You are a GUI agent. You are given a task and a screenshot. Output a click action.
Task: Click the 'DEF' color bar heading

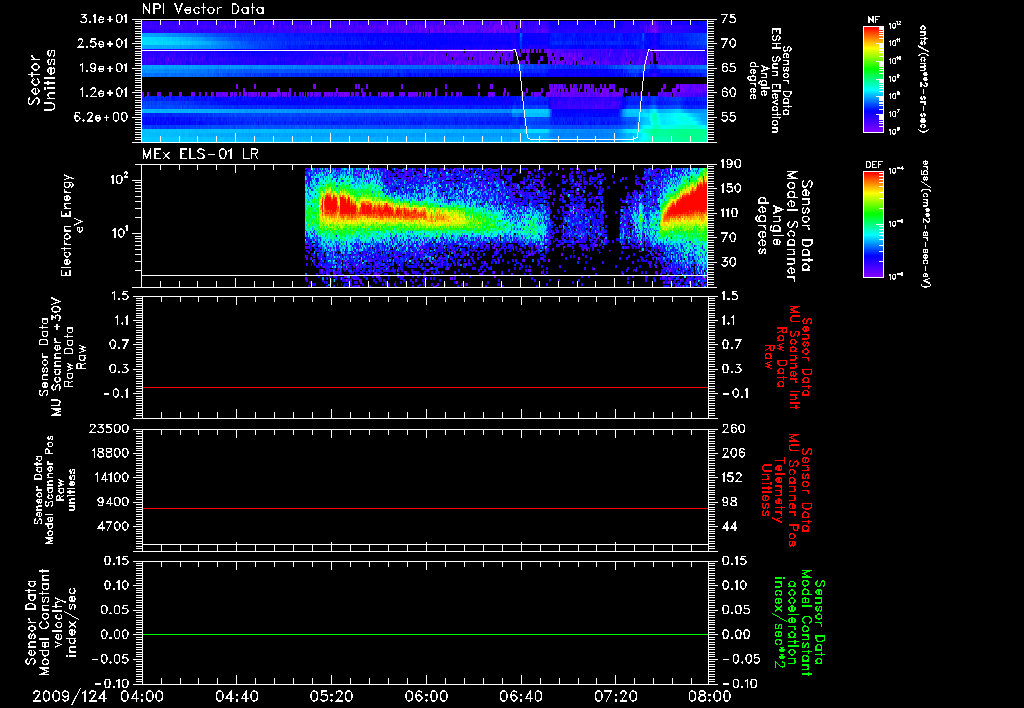pyautogui.click(x=874, y=165)
